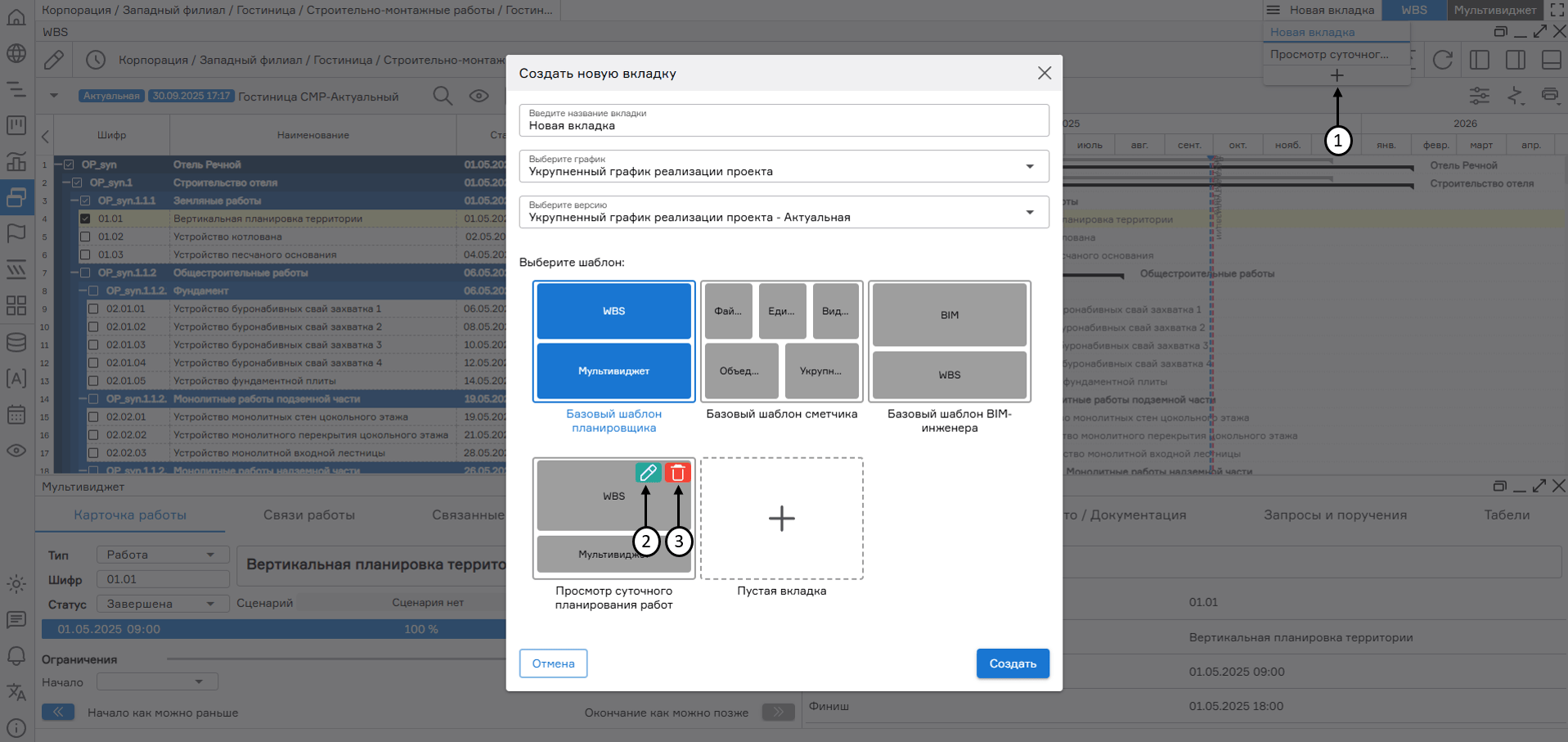Viewport: 1568px width, 742px height.
Task: Open the history clock icon
Action: (x=96, y=60)
